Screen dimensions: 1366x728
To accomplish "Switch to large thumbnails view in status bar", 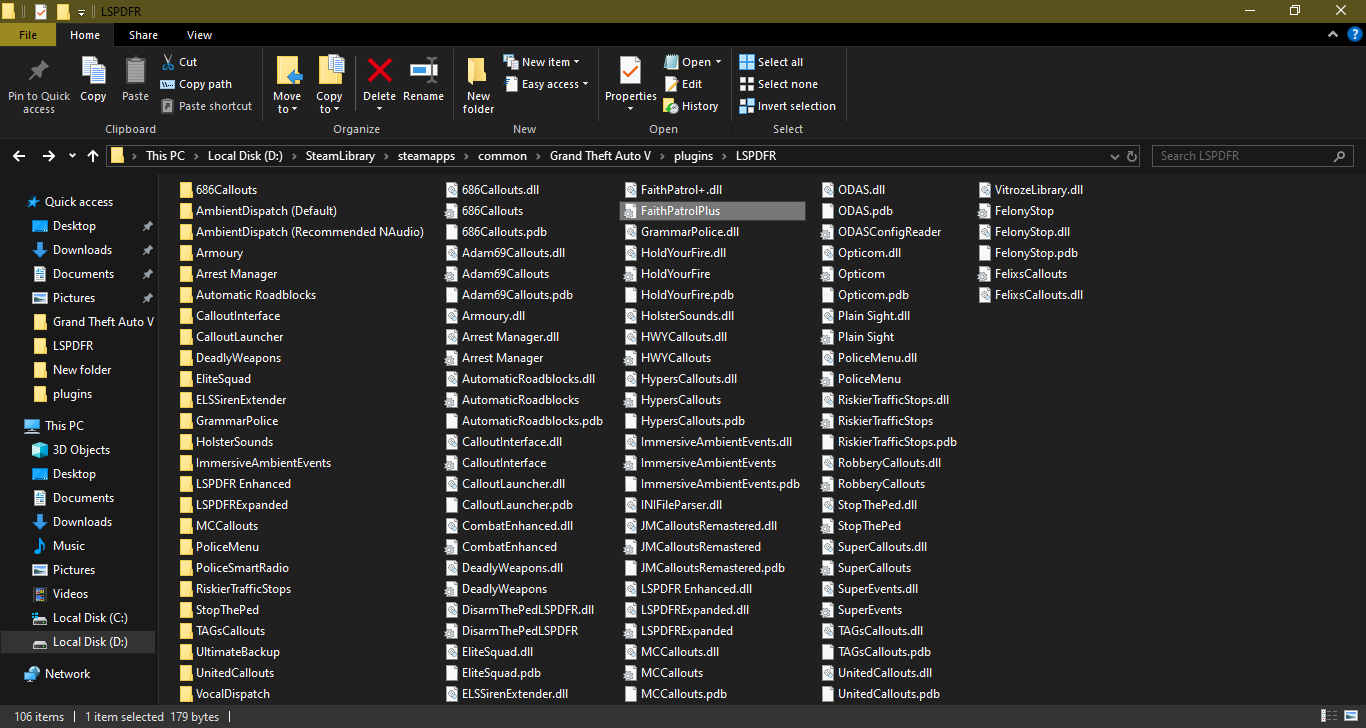I will 1350,716.
